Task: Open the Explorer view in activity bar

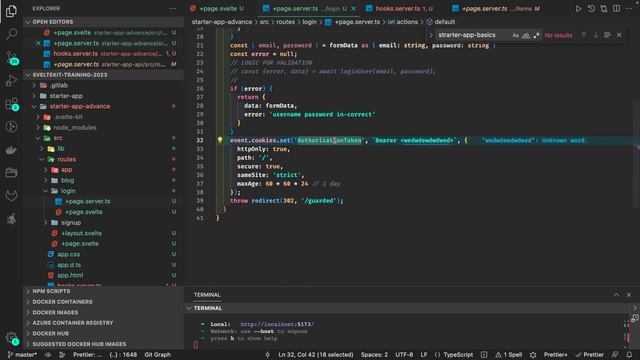Action: (11, 11)
